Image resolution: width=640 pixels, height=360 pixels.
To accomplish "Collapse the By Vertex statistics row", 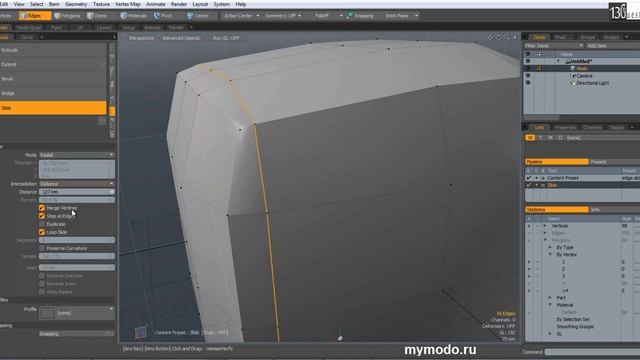I will click(550, 255).
